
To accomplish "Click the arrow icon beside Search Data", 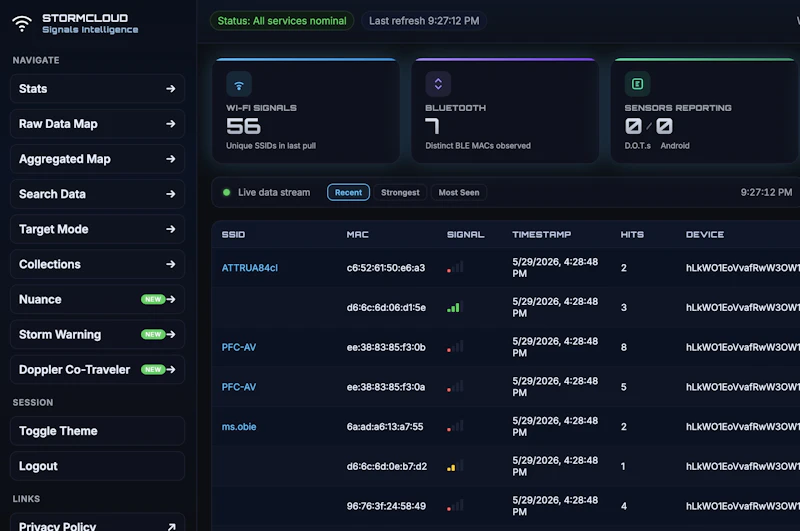I will pyautogui.click(x=170, y=194).
